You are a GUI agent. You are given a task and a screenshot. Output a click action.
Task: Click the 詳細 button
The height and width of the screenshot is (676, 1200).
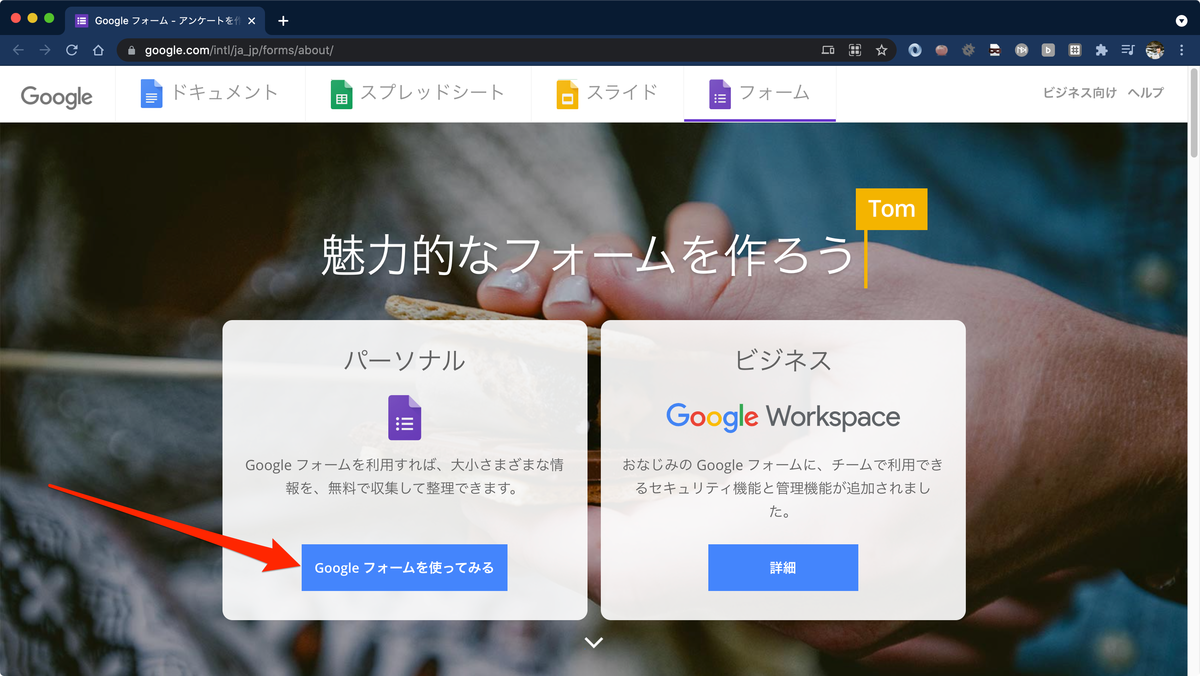click(783, 567)
